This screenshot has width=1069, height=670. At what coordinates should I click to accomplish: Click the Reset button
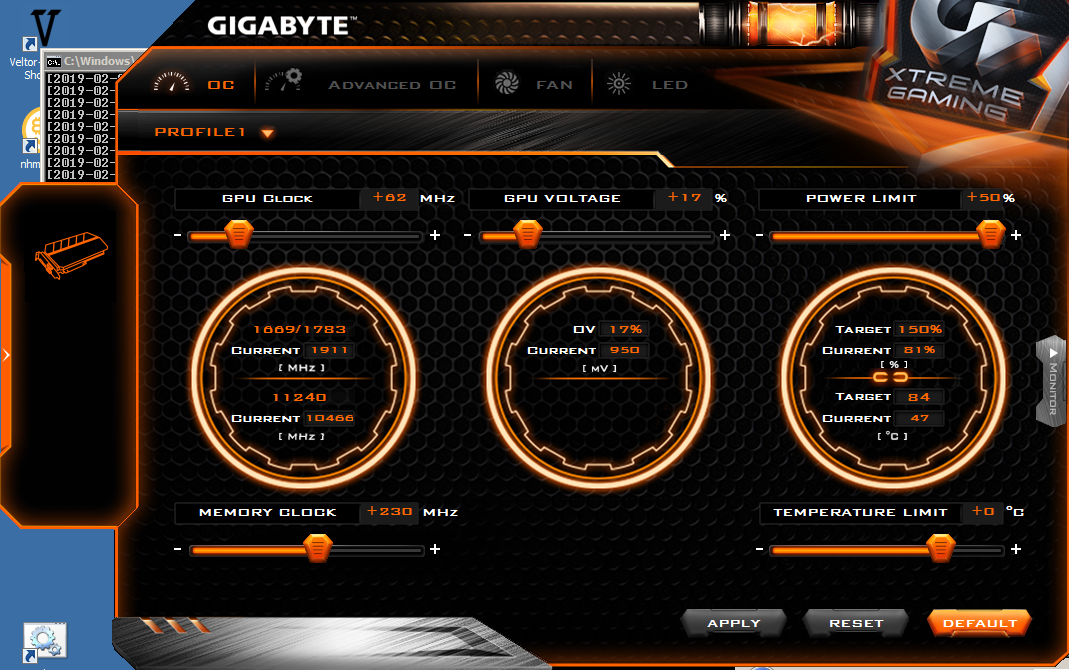coord(856,623)
